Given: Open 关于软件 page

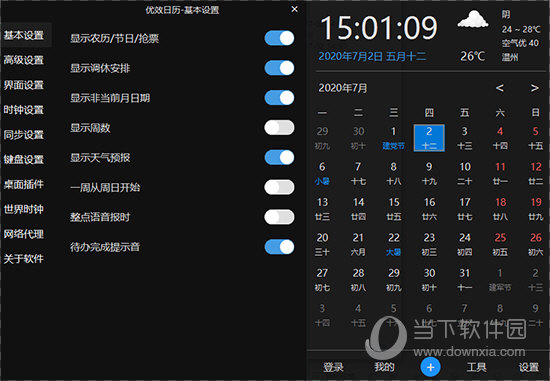Looking at the screenshot, I should [24, 259].
